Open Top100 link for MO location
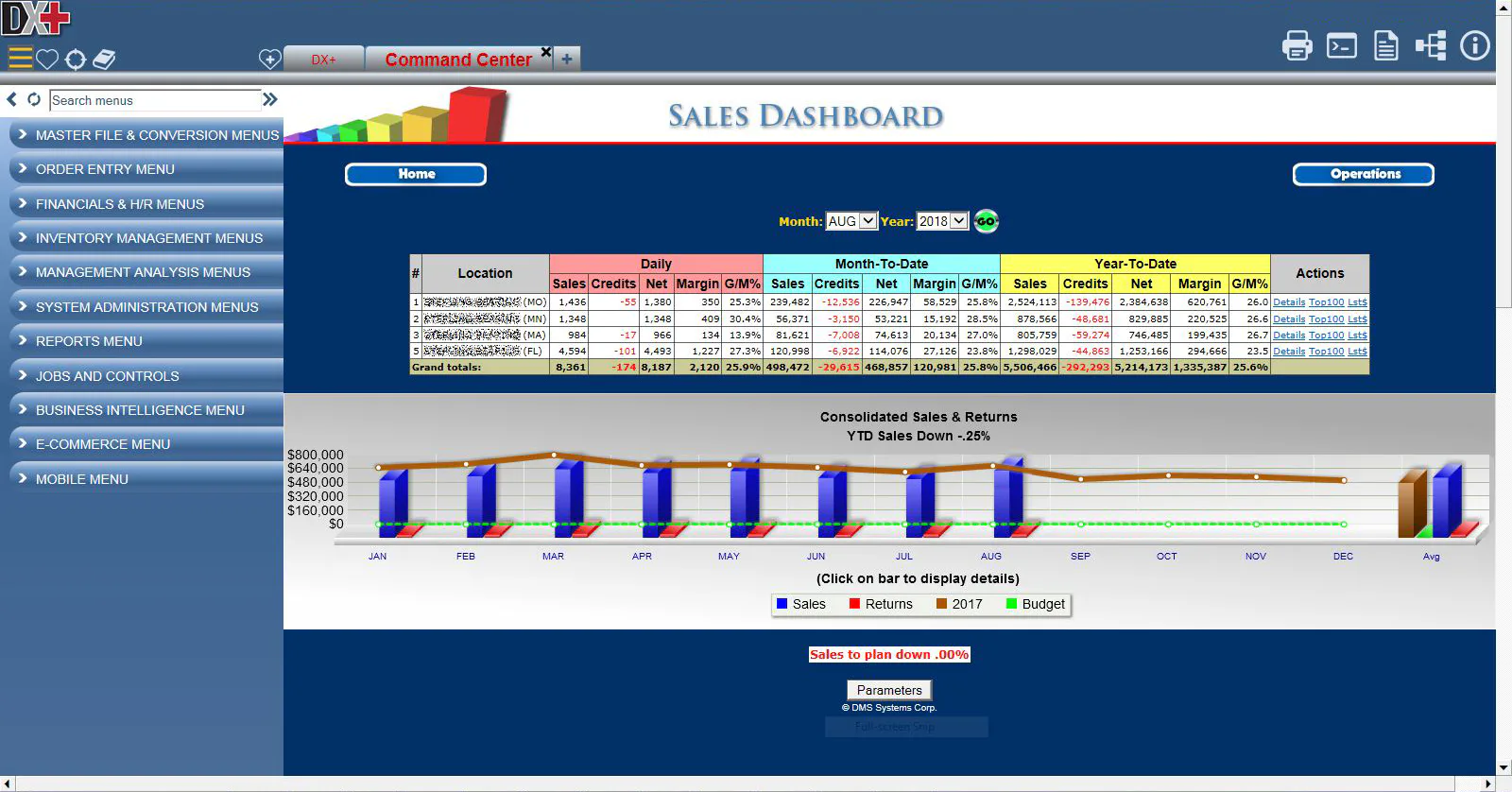 point(1326,302)
